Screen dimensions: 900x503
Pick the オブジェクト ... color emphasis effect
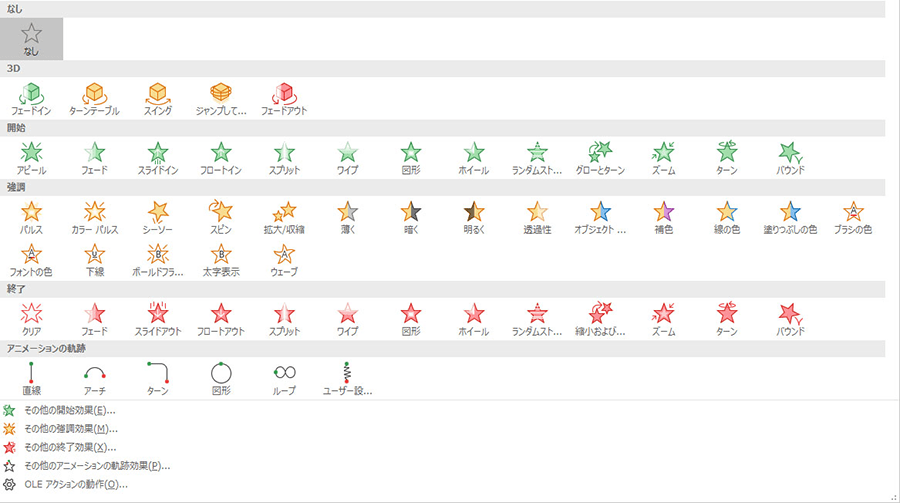600,218
